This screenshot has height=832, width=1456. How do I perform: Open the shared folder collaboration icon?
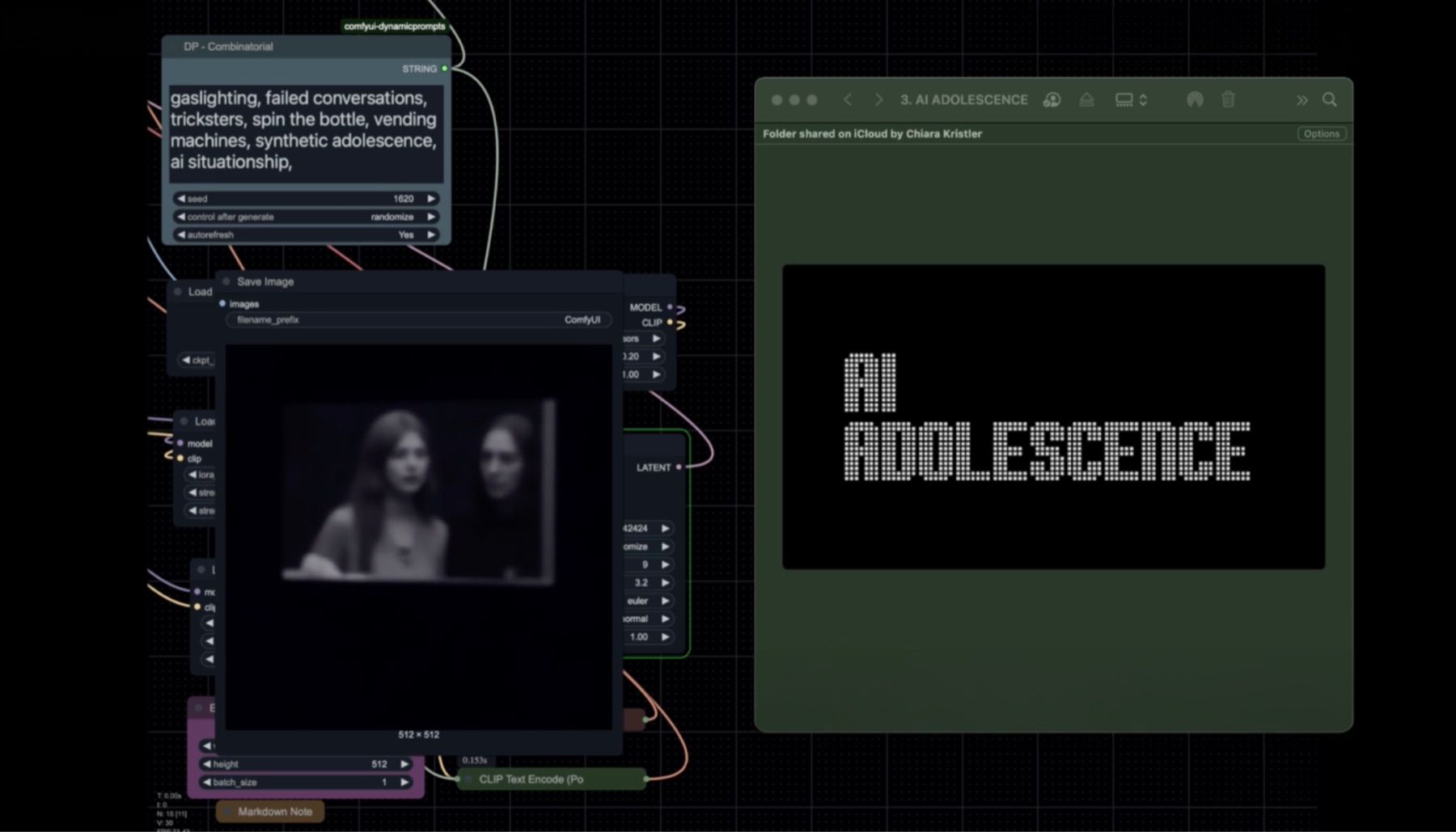tap(1052, 99)
